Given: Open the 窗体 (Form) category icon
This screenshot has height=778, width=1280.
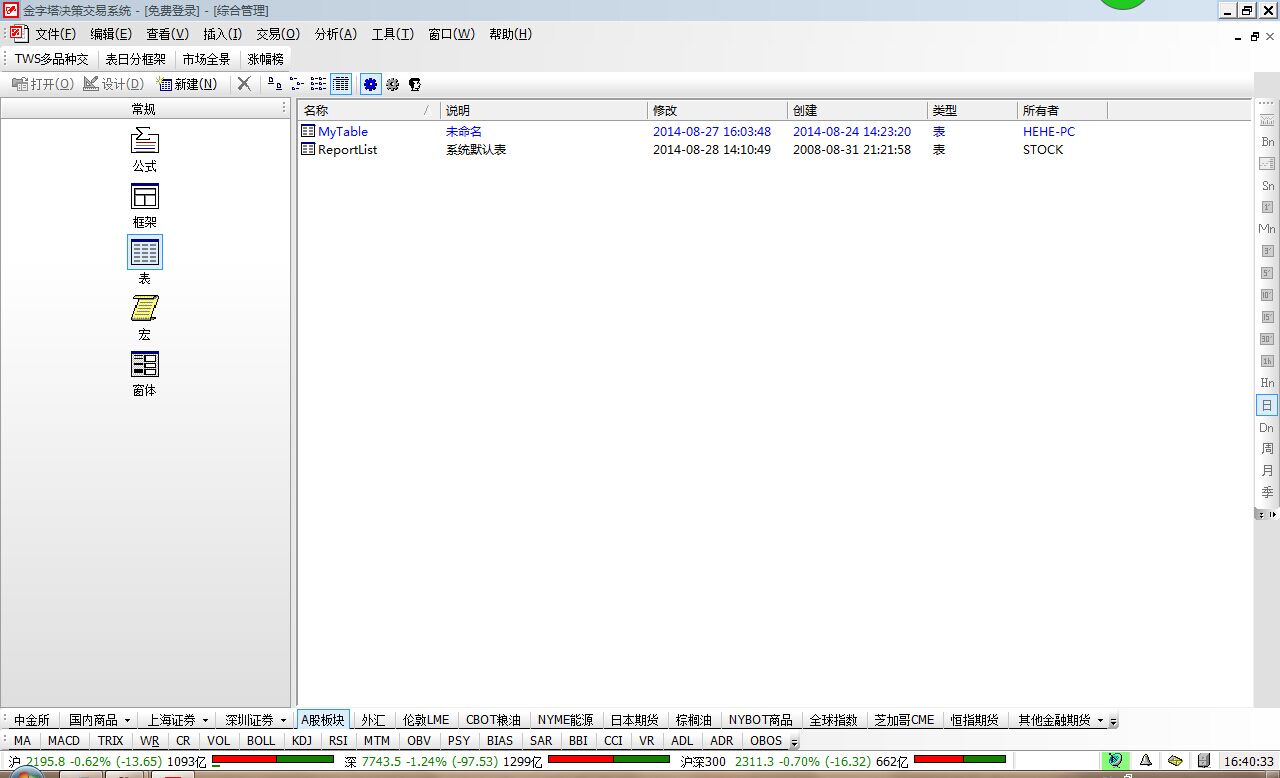Looking at the screenshot, I should pos(144,365).
